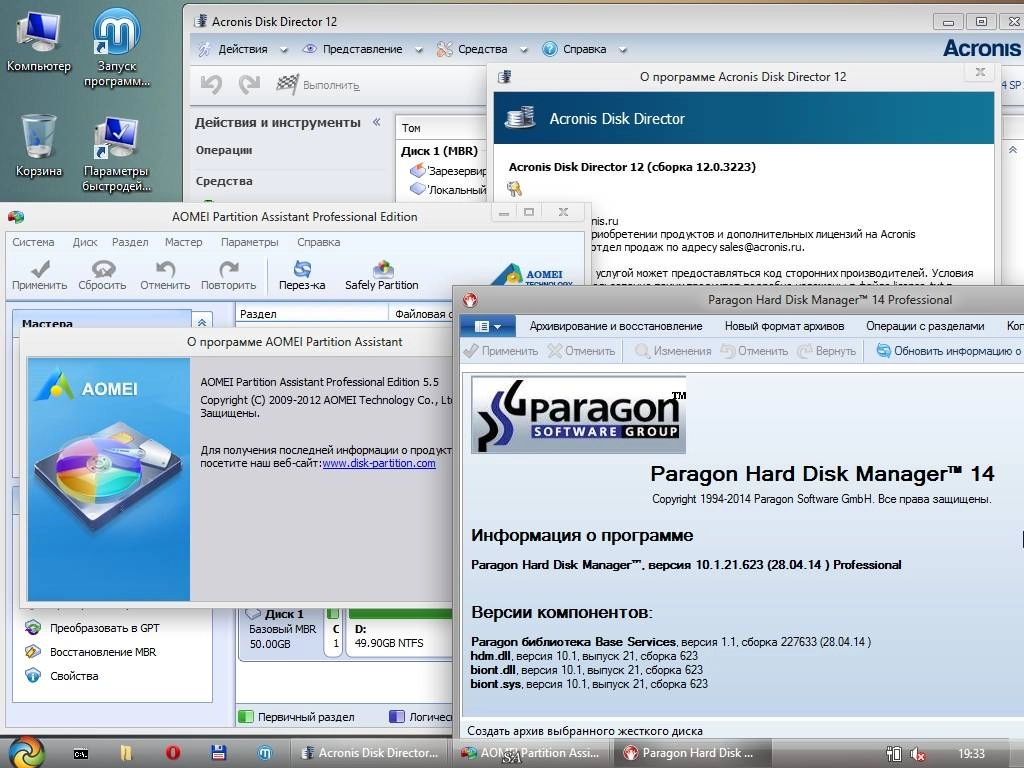The height and width of the screenshot is (768, 1024).
Task: Follow the www.disk-partition.com link
Action: coord(379,463)
